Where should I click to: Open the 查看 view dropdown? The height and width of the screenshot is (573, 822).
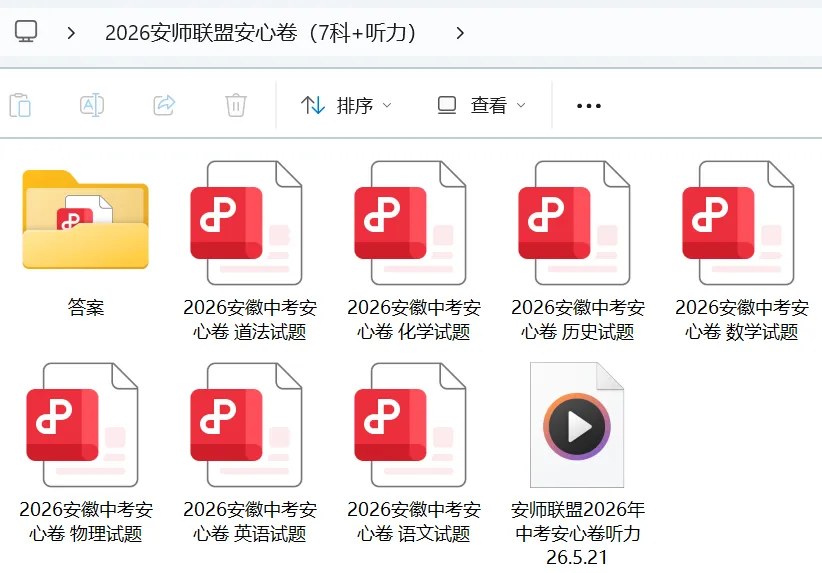click(482, 105)
